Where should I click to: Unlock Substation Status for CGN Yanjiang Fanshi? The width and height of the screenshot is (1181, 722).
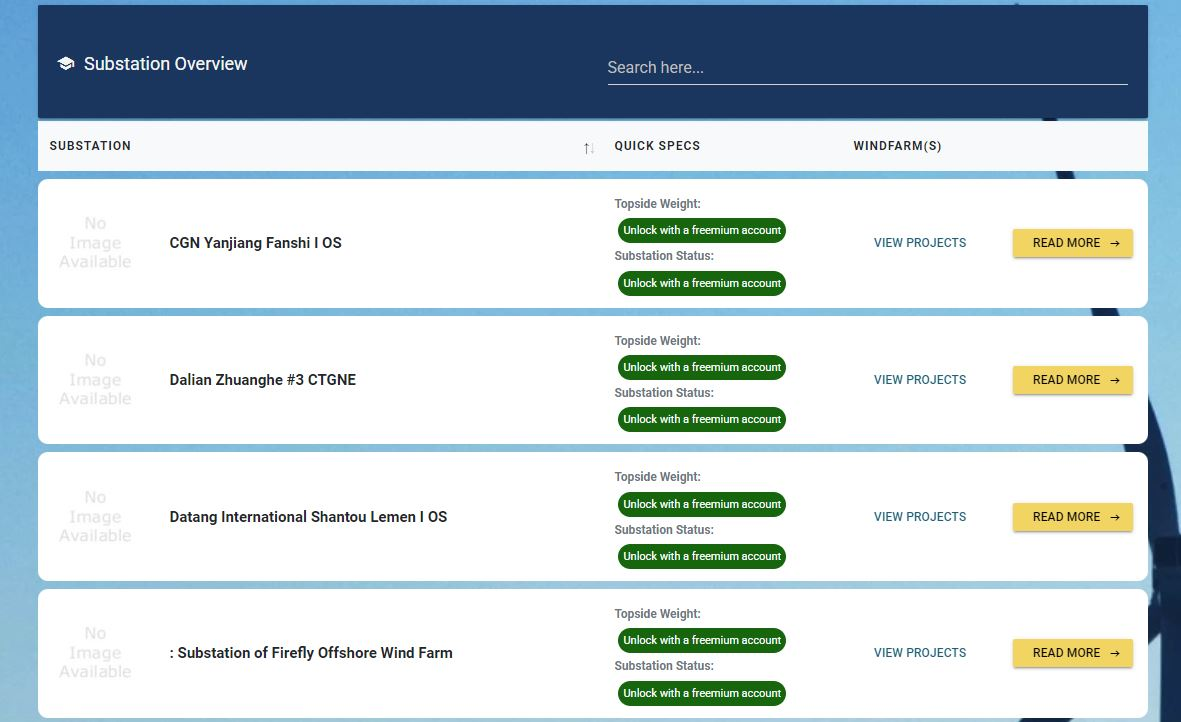[701, 283]
